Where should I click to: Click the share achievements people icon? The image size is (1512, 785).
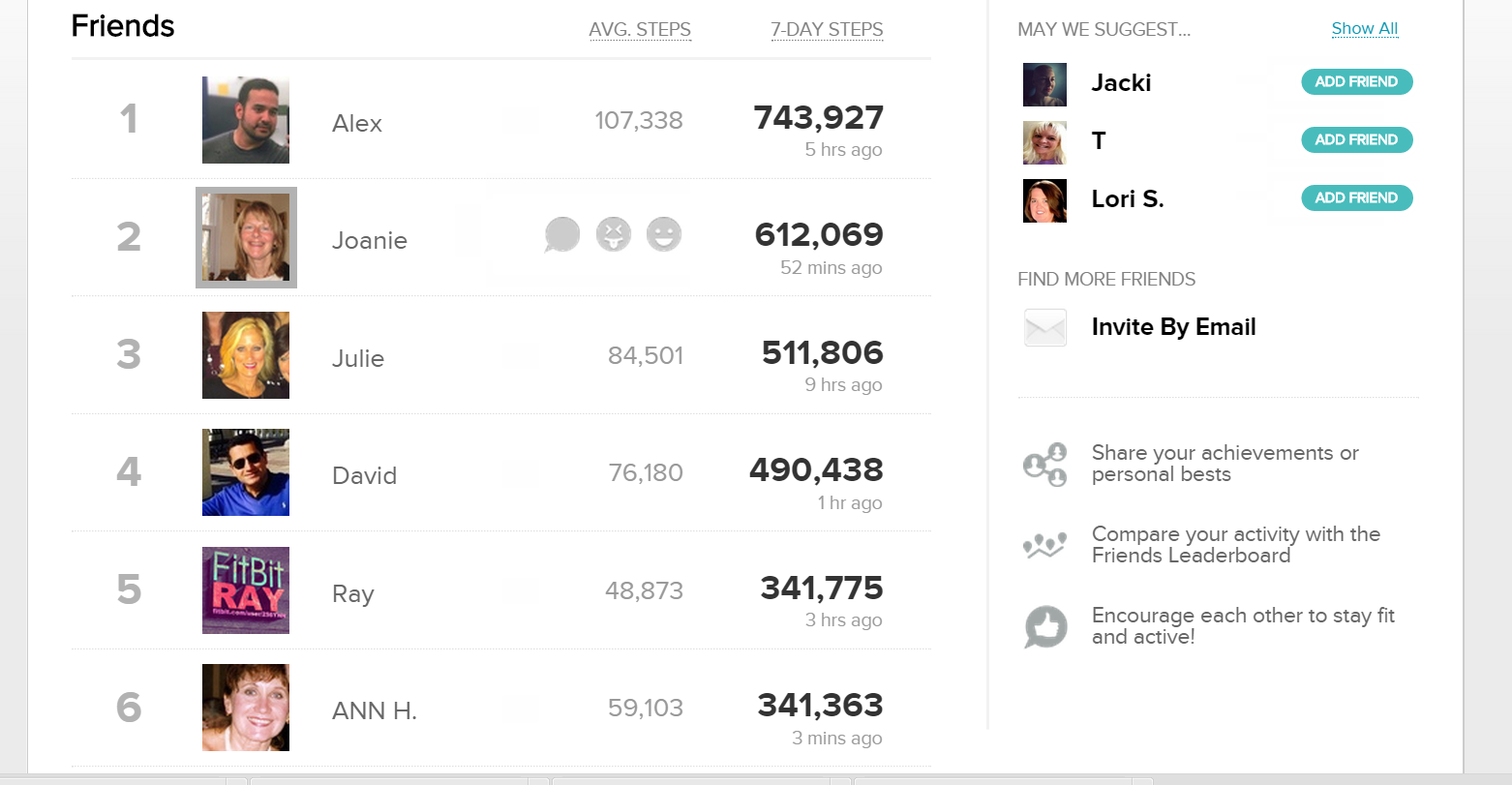coord(1045,465)
